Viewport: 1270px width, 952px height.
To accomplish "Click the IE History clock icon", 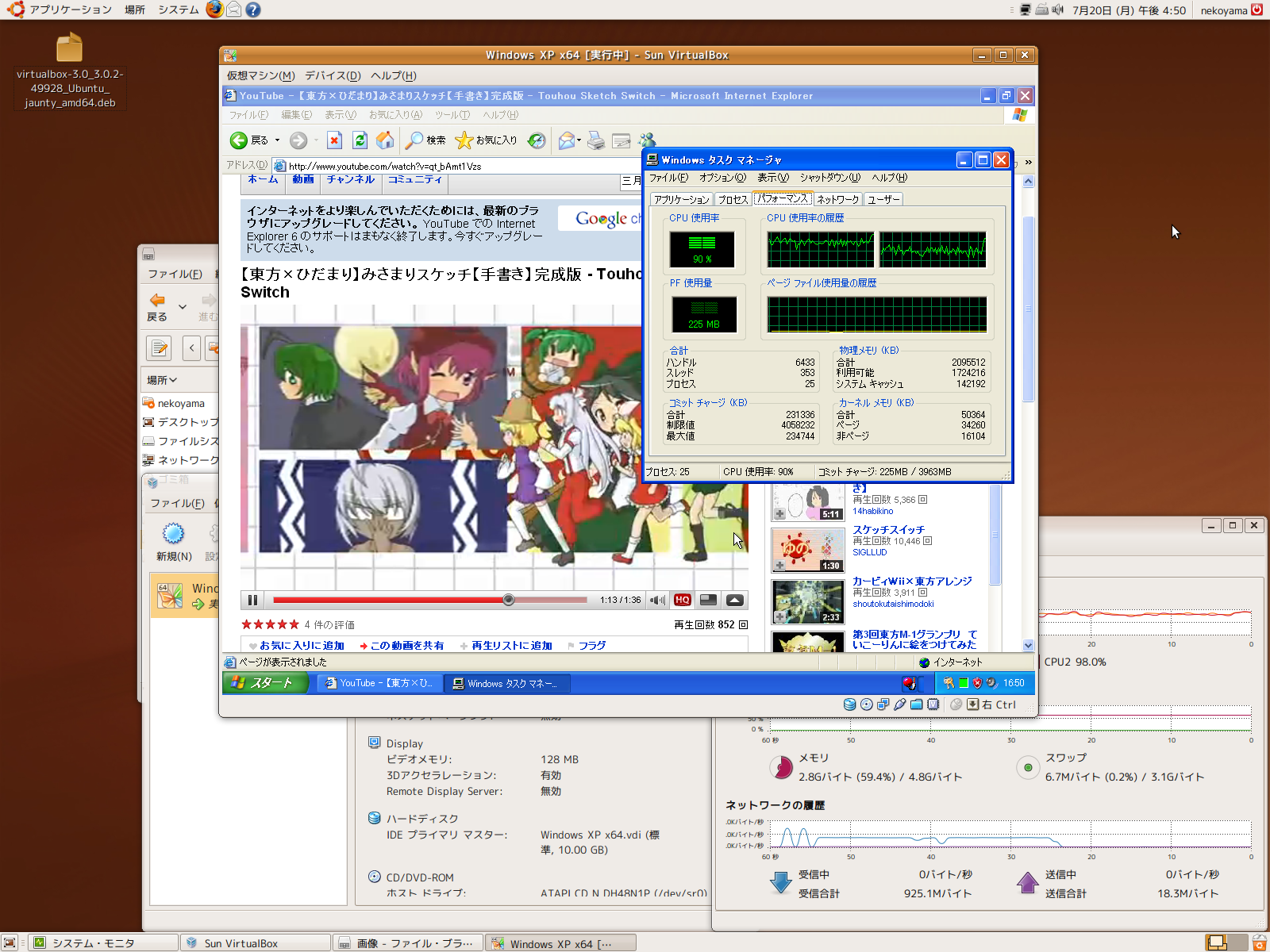I will tap(537, 140).
